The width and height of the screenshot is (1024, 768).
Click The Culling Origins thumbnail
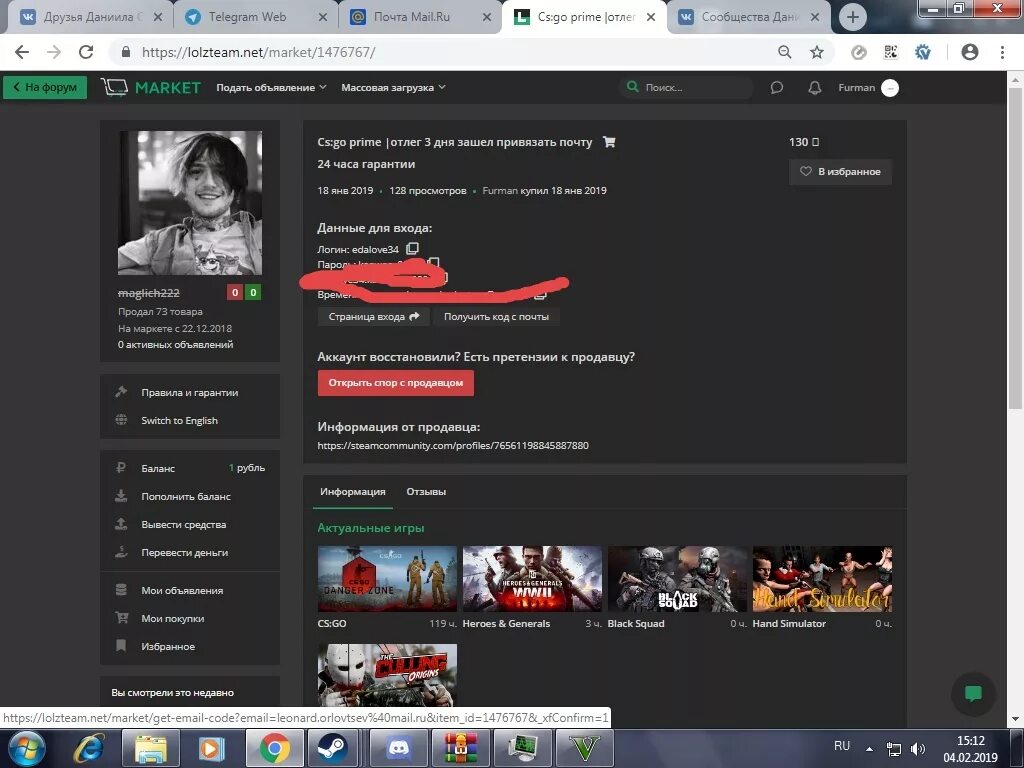pyautogui.click(x=387, y=675)
